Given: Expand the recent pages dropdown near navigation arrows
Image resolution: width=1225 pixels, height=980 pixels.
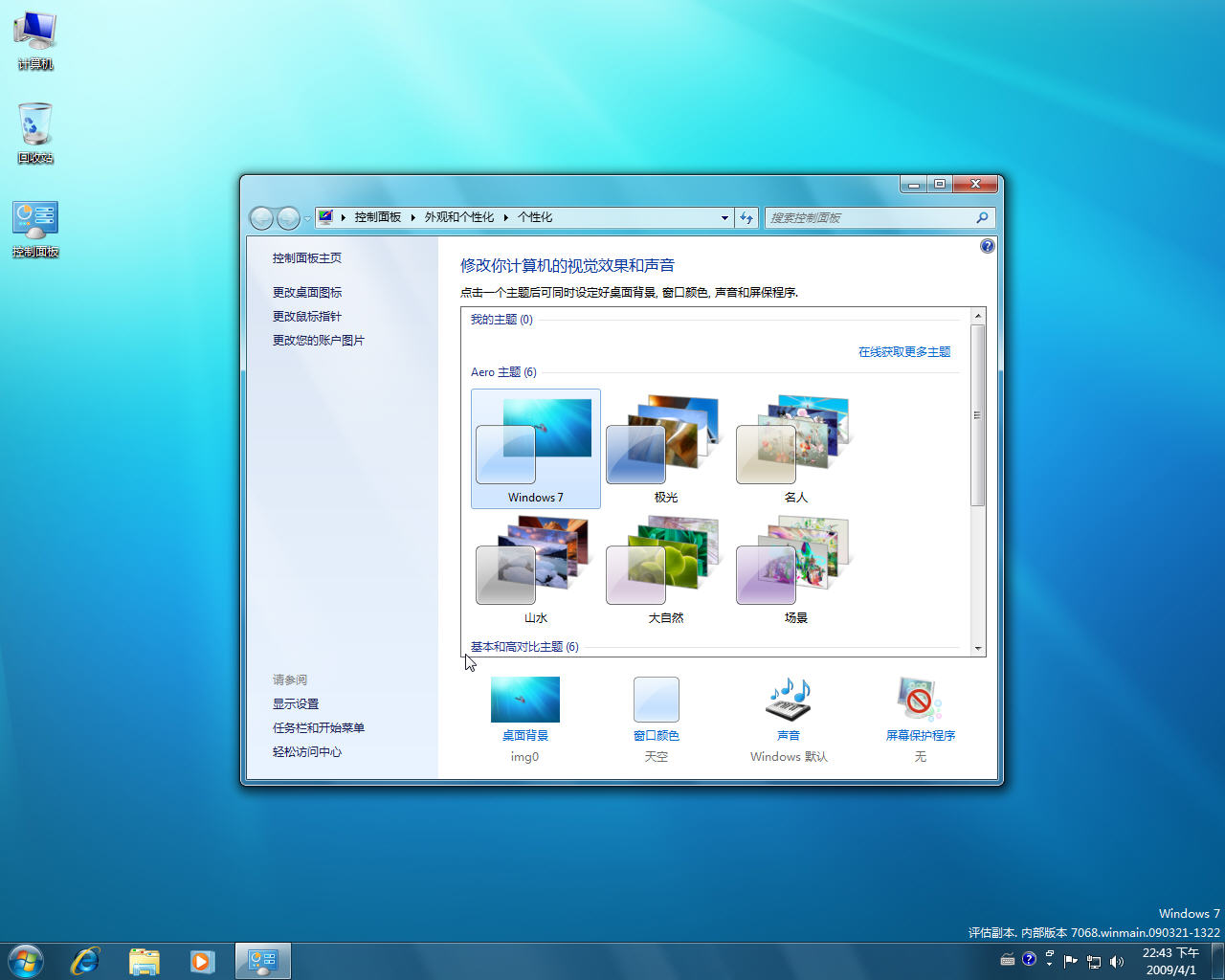Looking at the screenshot, I should point(307,219).
